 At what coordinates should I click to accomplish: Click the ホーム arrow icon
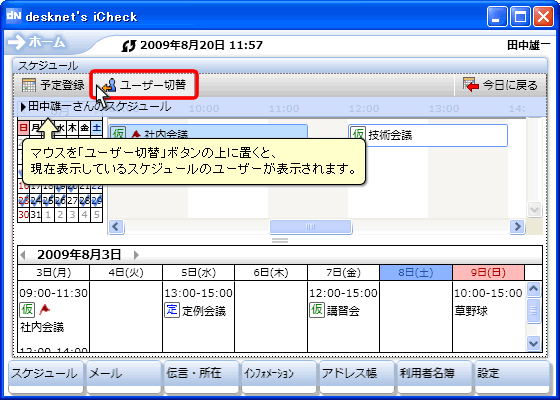16,42
